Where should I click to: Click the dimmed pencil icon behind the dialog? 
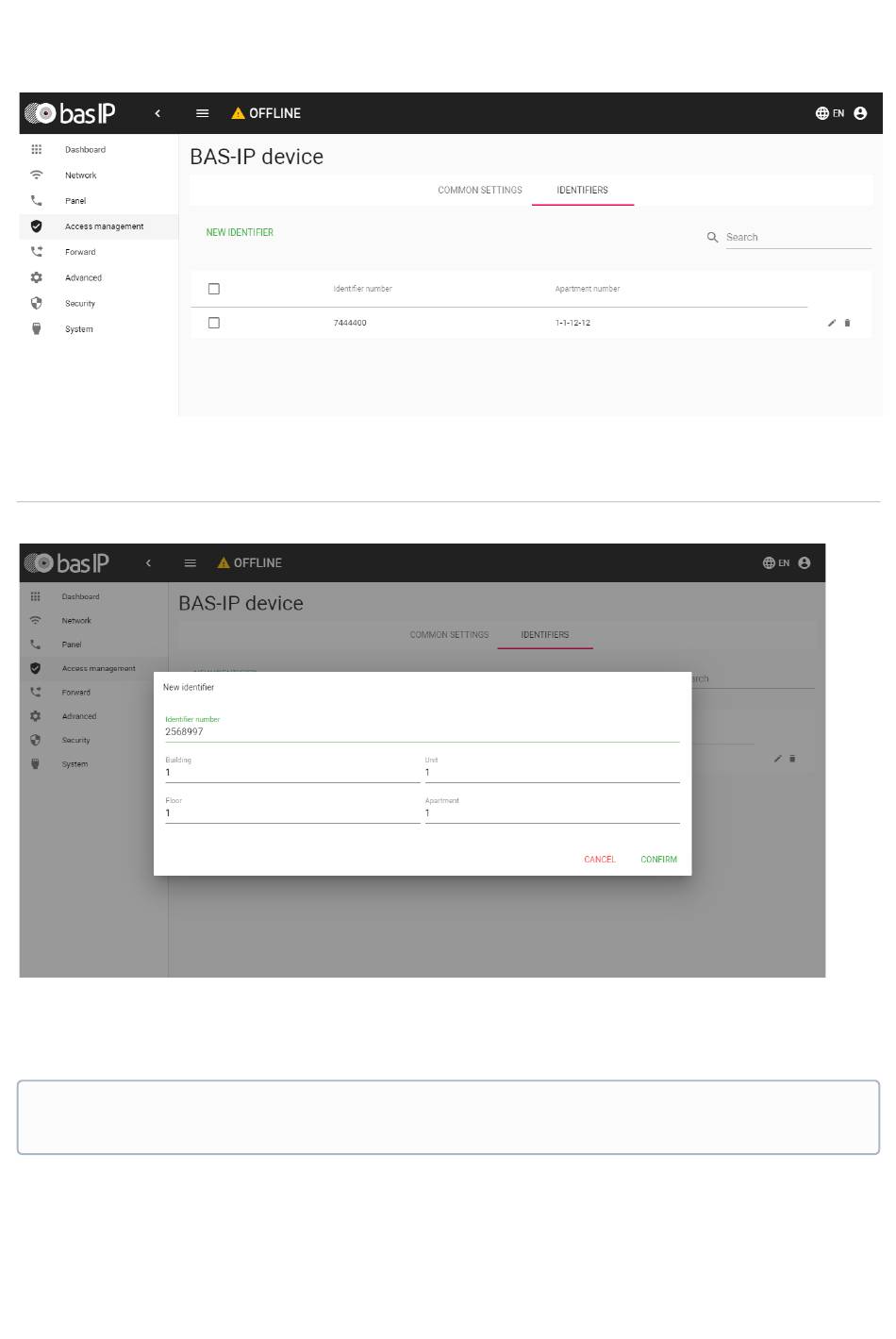click(x=778, y=759)
